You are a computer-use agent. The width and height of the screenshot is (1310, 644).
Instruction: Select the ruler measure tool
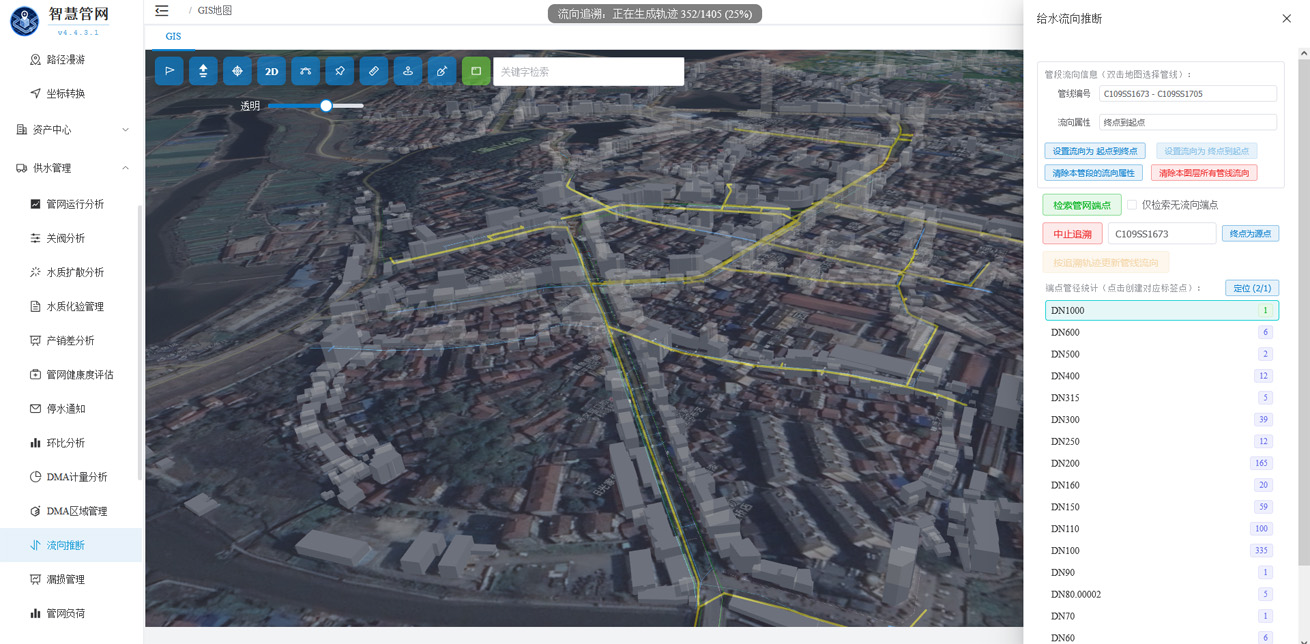pyautogui.click(x=373, y=71)
